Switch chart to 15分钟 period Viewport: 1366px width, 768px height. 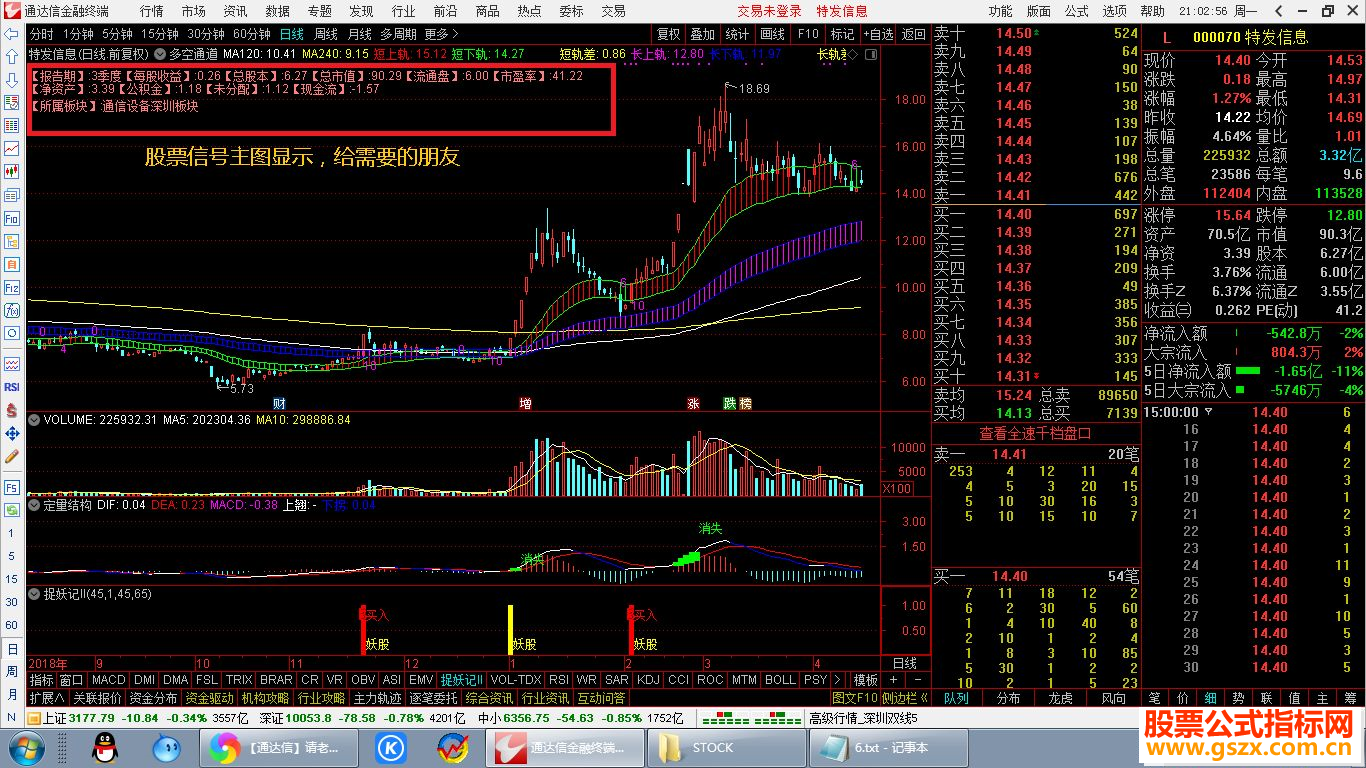click(160, 34)
